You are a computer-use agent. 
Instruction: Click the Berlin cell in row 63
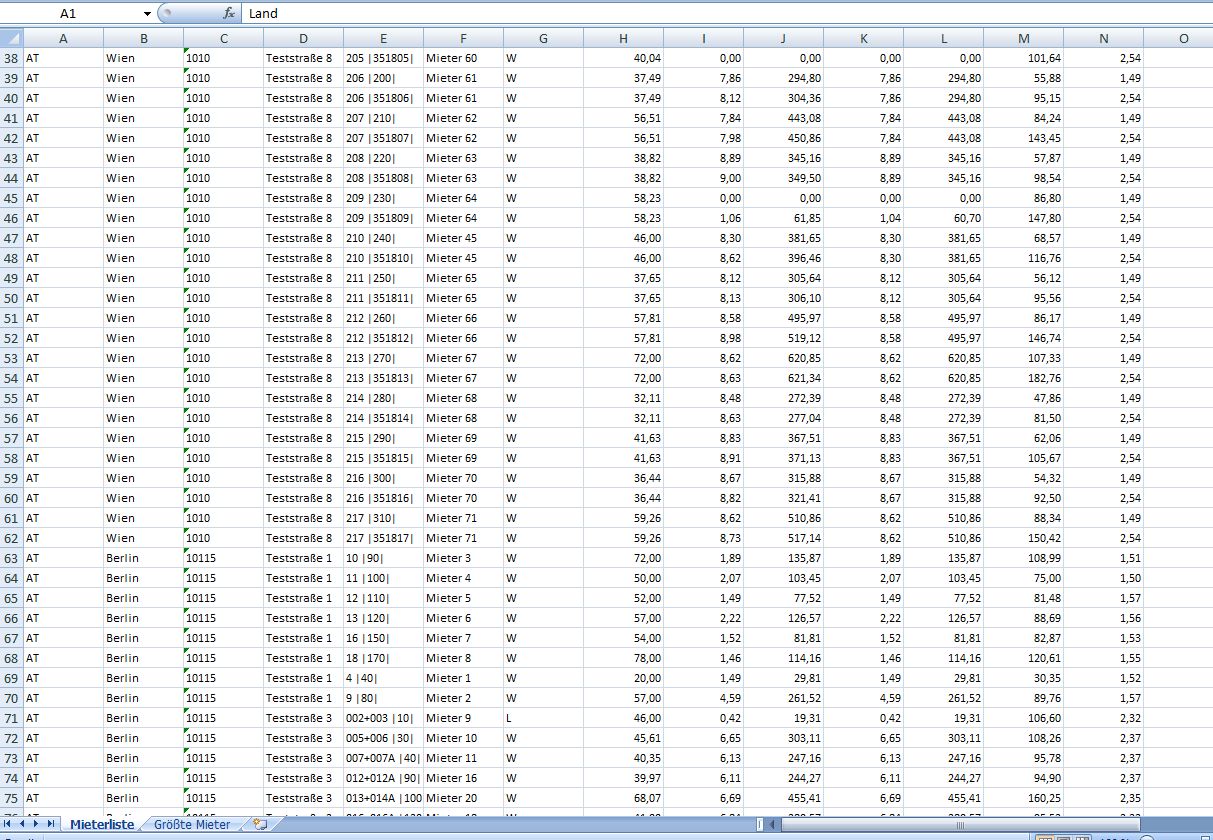143,558
